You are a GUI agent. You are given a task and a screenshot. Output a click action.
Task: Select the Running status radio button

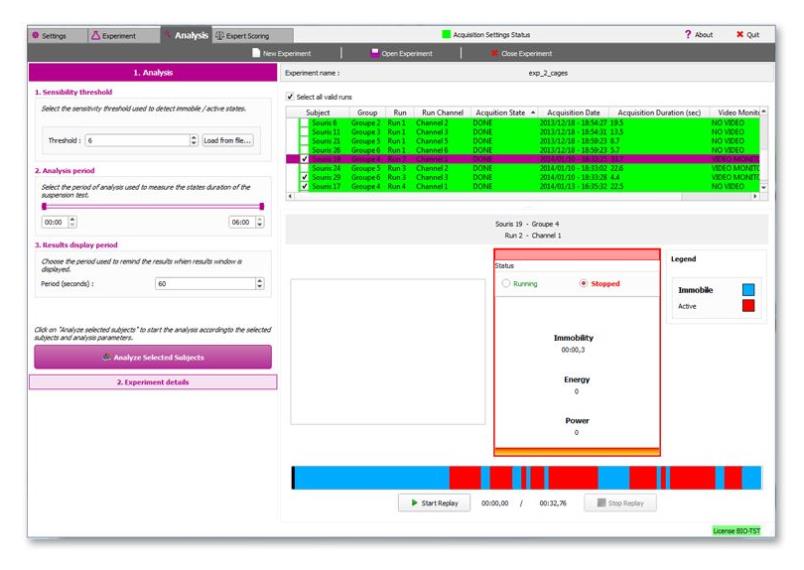coord(506,283)
